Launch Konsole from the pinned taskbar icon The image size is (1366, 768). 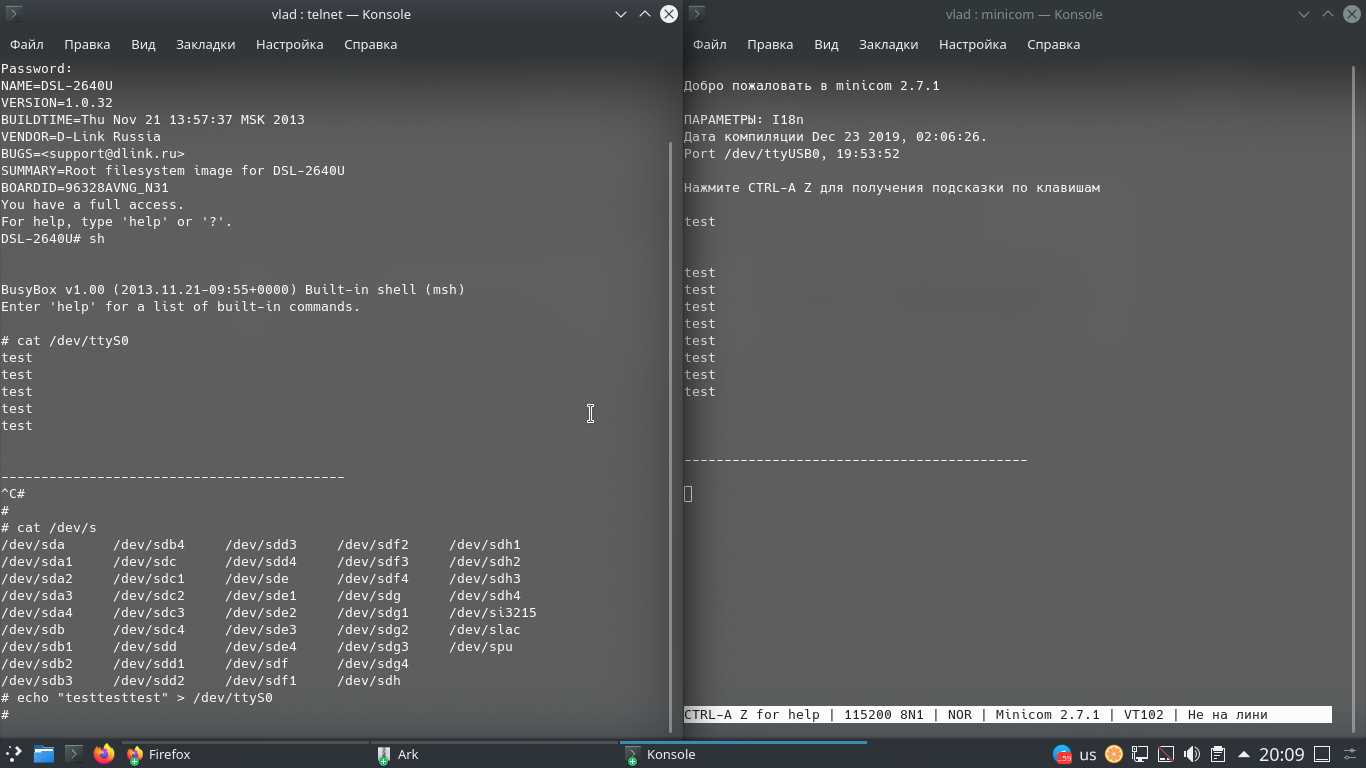pyautogui.click(x=74, y=754)
